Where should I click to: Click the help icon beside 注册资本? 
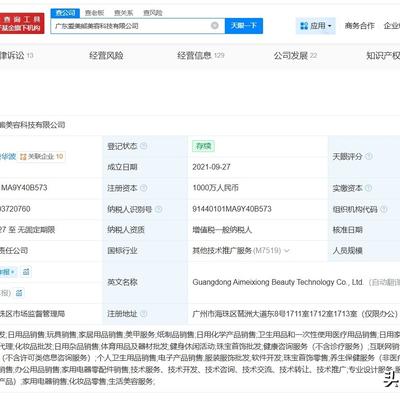[x=144, y=188]
